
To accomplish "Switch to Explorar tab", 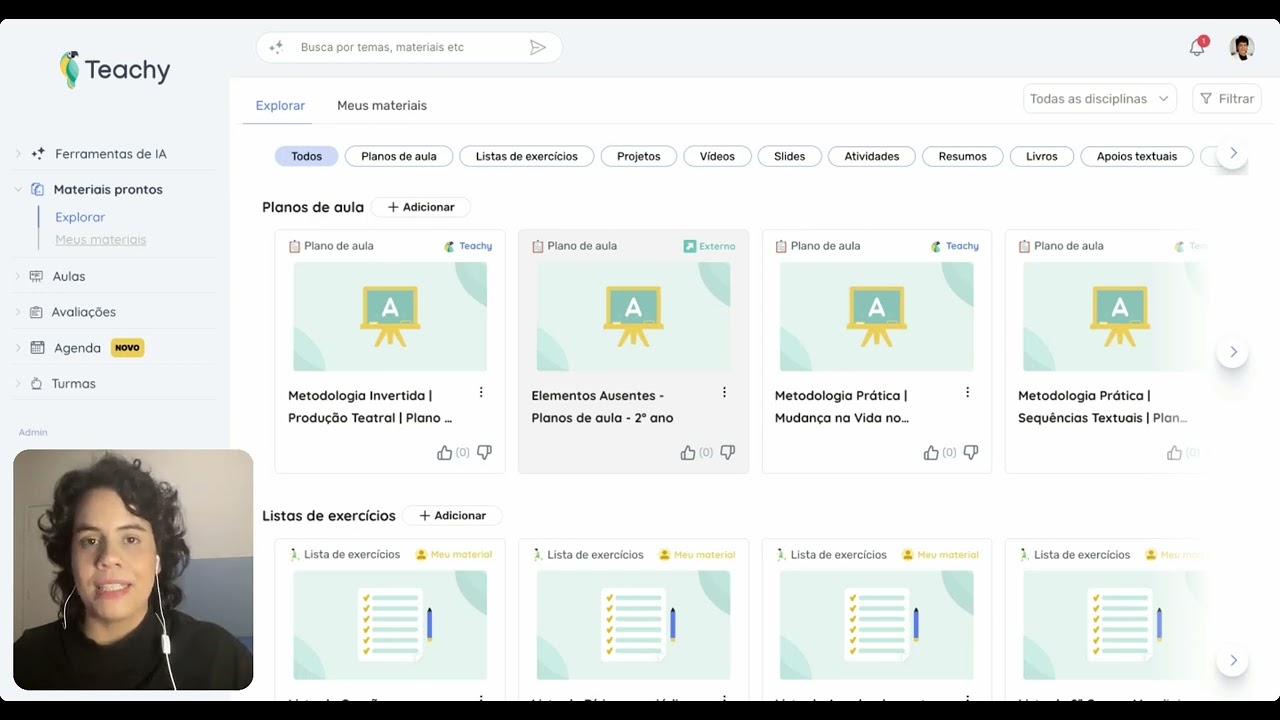I will coord(280,105).
